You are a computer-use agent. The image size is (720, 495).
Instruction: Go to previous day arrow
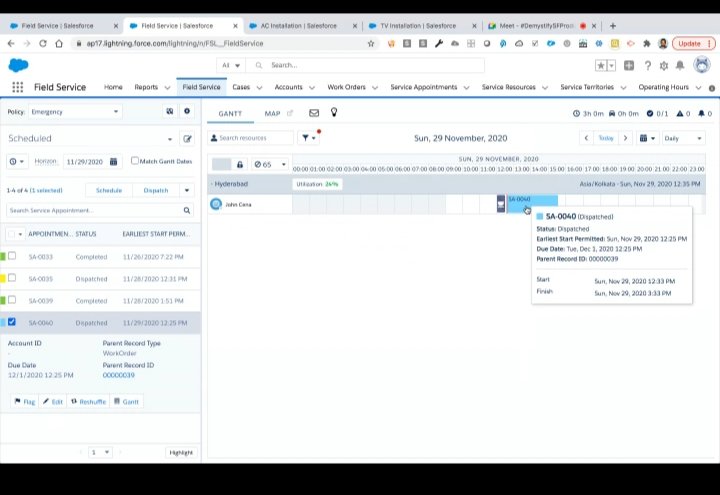[586, 138]
